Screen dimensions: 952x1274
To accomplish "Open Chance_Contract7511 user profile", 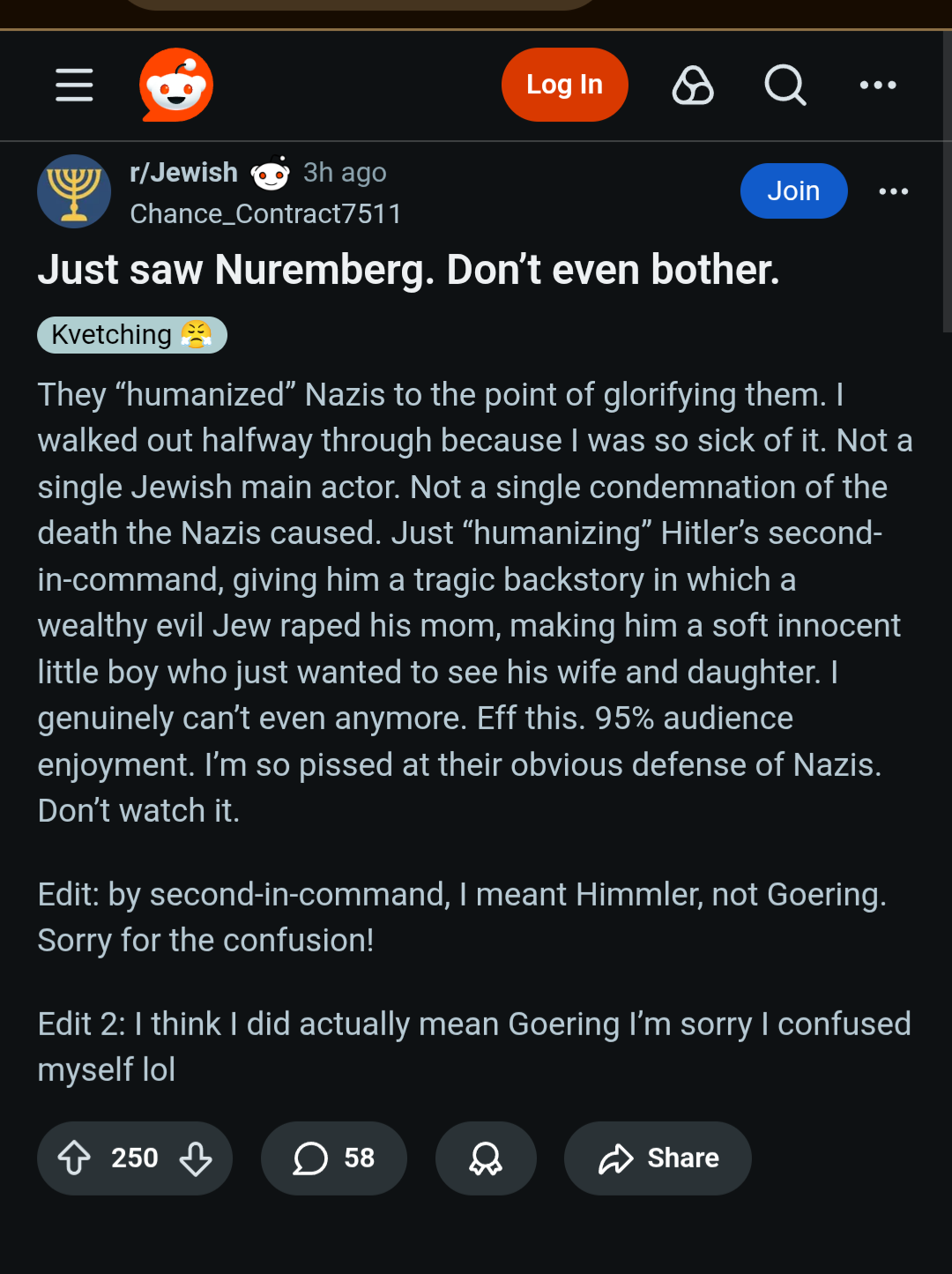I will tap(265, 213).
